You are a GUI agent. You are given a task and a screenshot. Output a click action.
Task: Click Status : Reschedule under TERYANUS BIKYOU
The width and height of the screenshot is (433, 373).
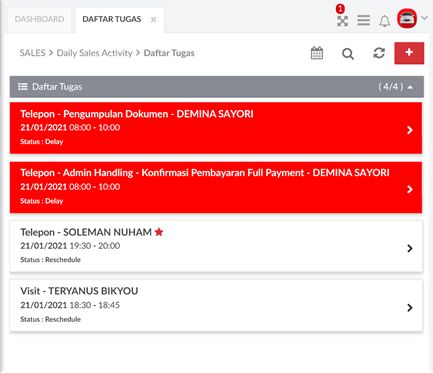tap(50, 319)
